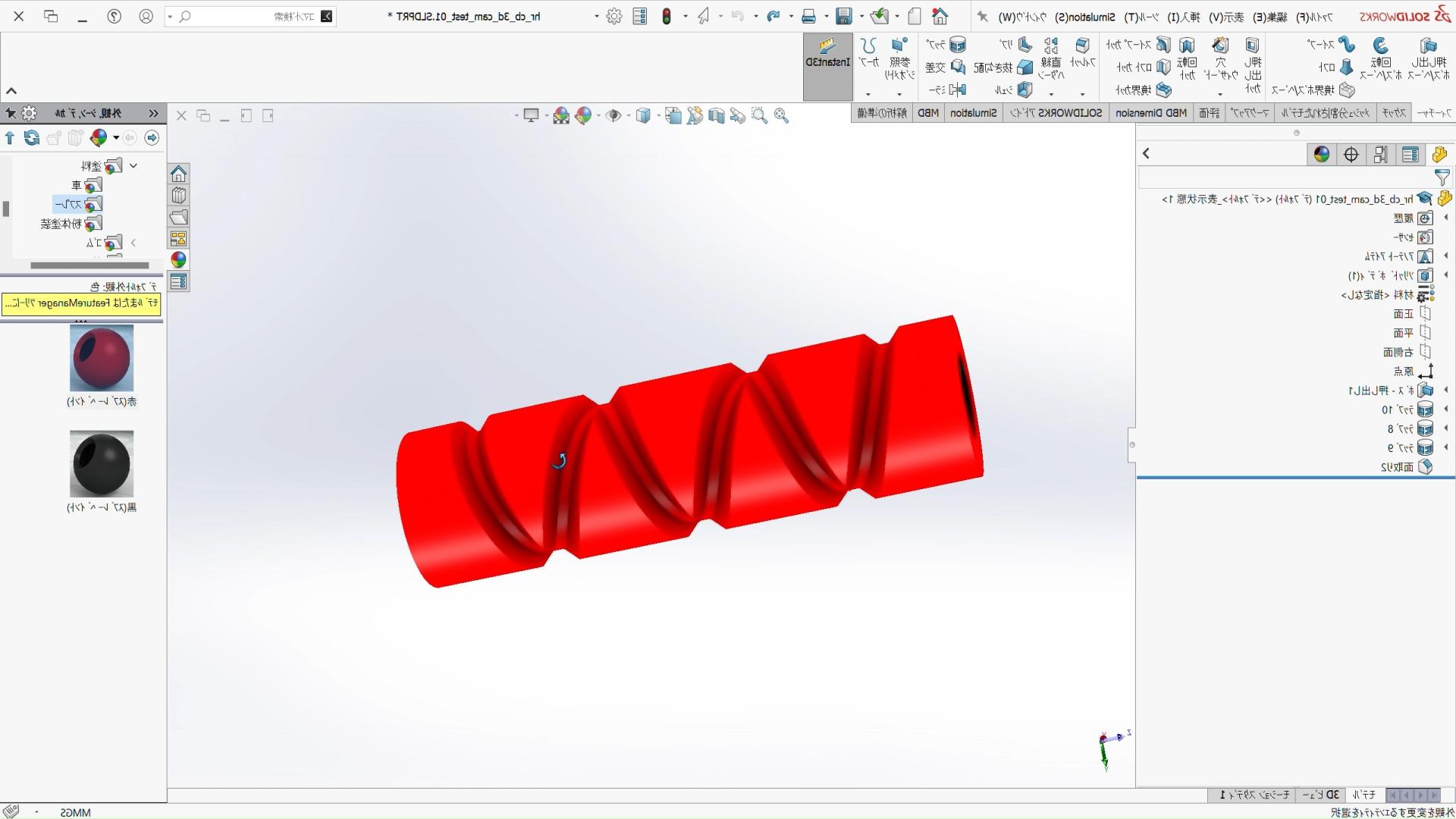Expand the ラップ9 feature node

click(1446, 448)
